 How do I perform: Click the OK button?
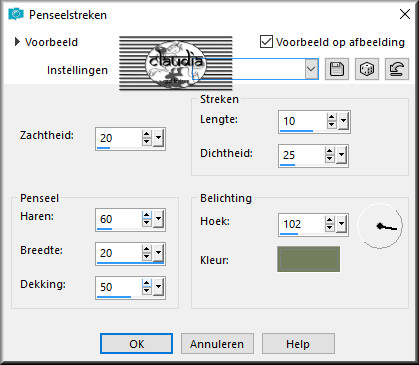click(136, 344)
